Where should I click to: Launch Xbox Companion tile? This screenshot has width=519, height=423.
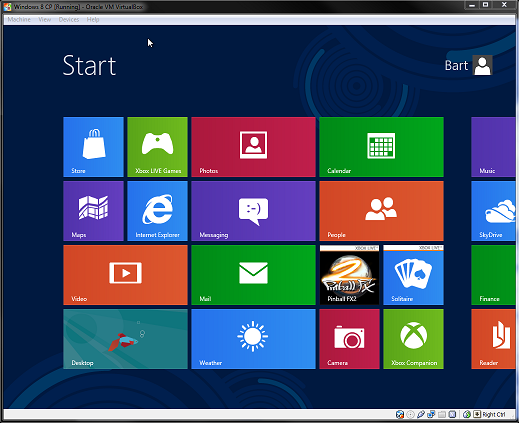click(413, 339)
